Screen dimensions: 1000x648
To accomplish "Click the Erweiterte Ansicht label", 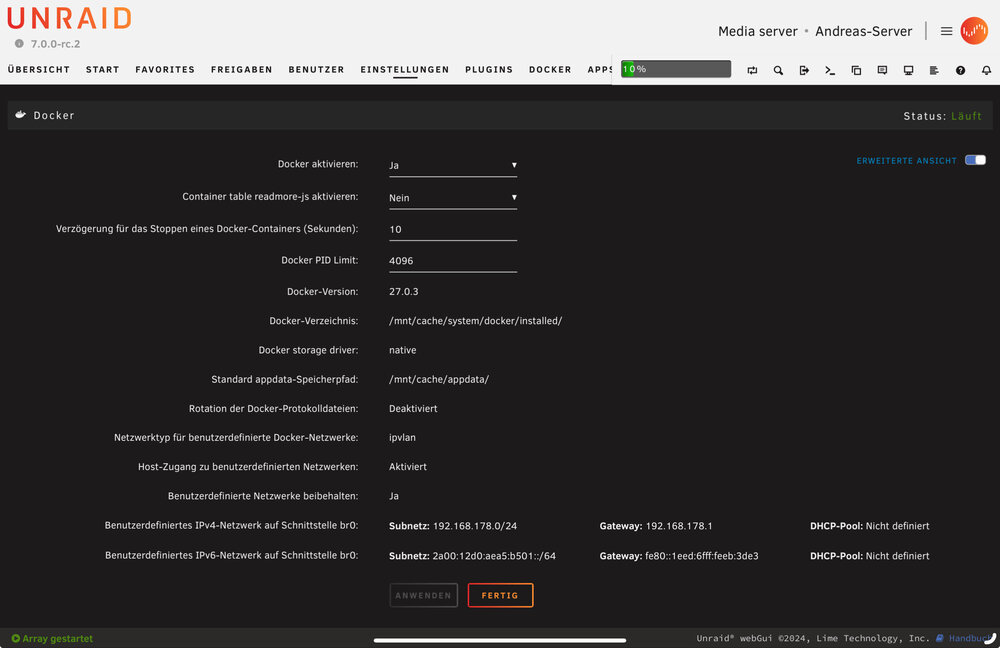I will tap(906, 161).
